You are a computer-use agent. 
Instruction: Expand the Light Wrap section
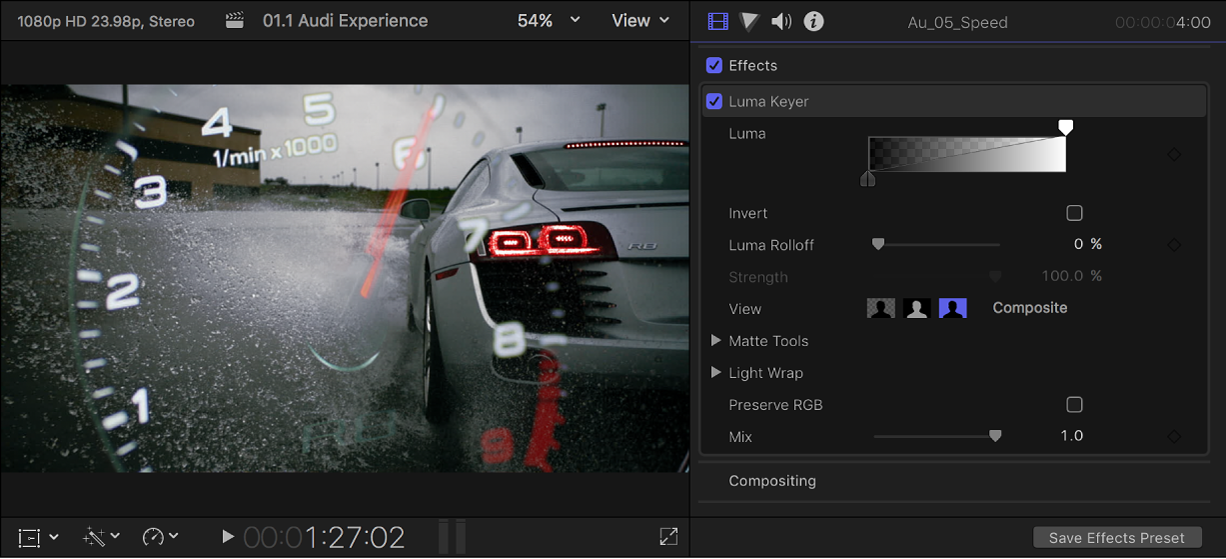[716, 373]
